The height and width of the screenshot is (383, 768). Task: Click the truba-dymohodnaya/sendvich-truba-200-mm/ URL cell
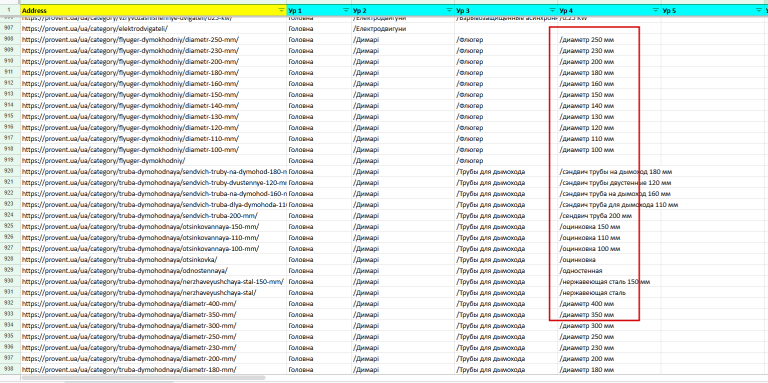153,216
